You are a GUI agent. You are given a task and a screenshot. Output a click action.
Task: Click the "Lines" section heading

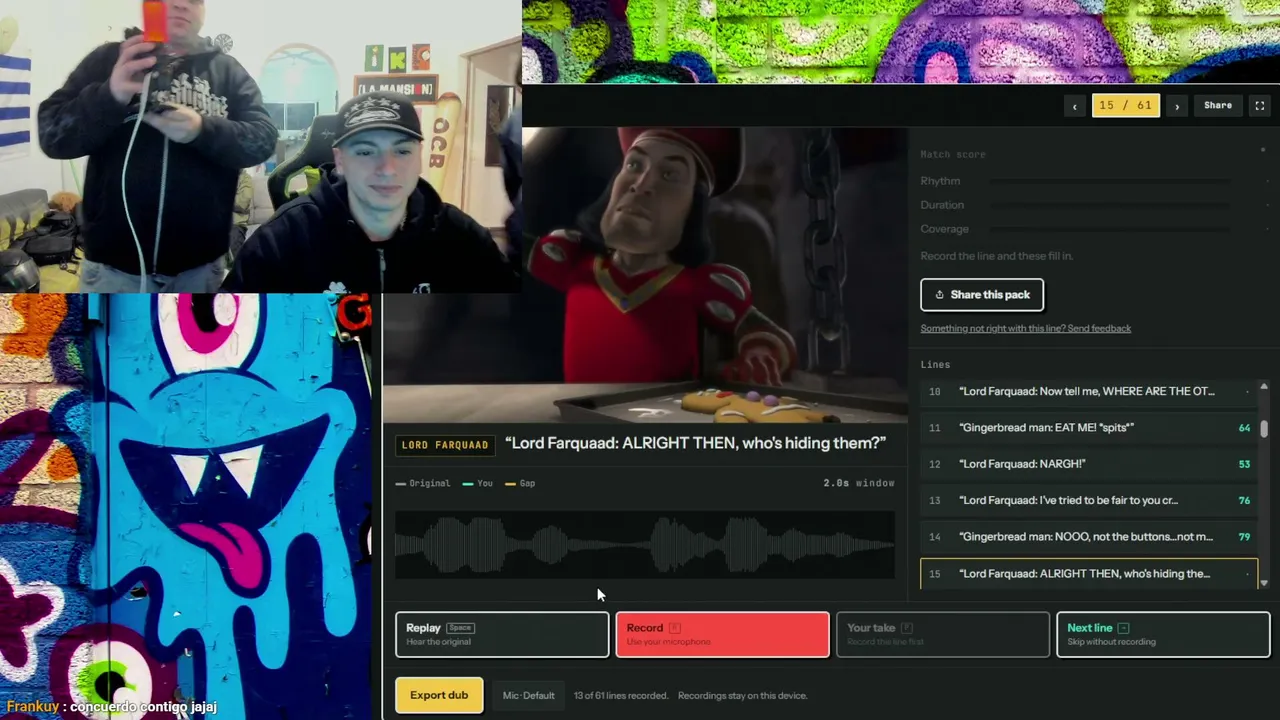(935, 365)
